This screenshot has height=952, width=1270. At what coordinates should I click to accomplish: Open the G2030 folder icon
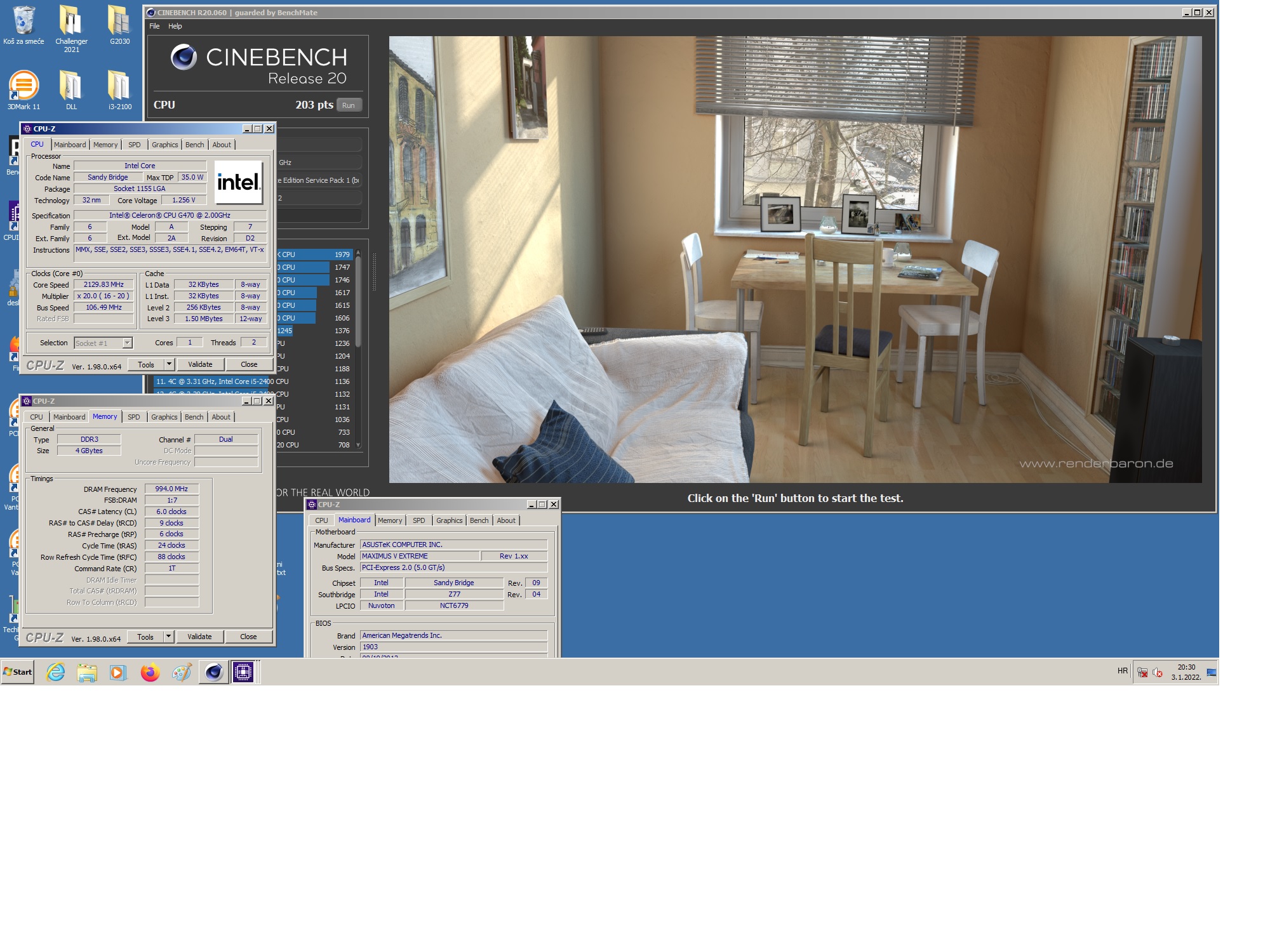pos(119,25)
